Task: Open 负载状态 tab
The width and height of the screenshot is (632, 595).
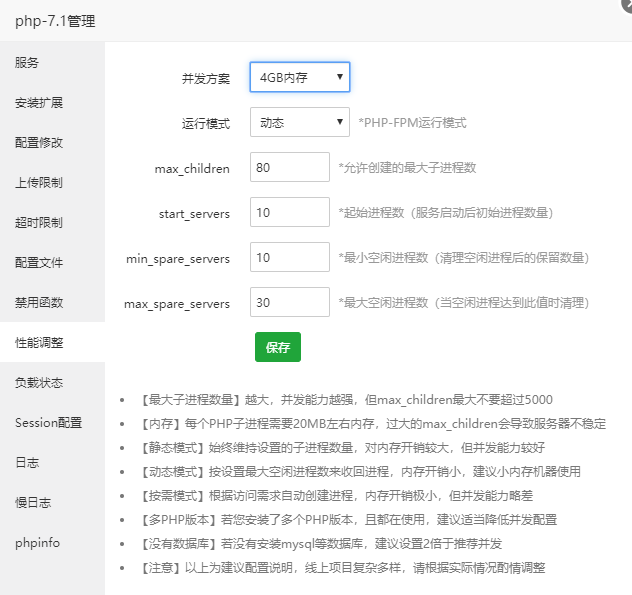Action: pyautogui.click(x=52, y=382)
